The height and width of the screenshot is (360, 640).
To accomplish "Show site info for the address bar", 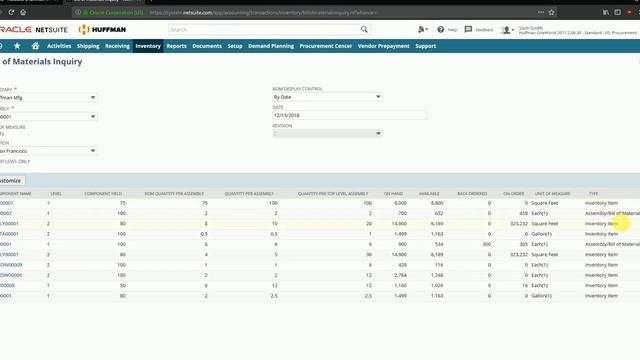I will pos(78,12).
